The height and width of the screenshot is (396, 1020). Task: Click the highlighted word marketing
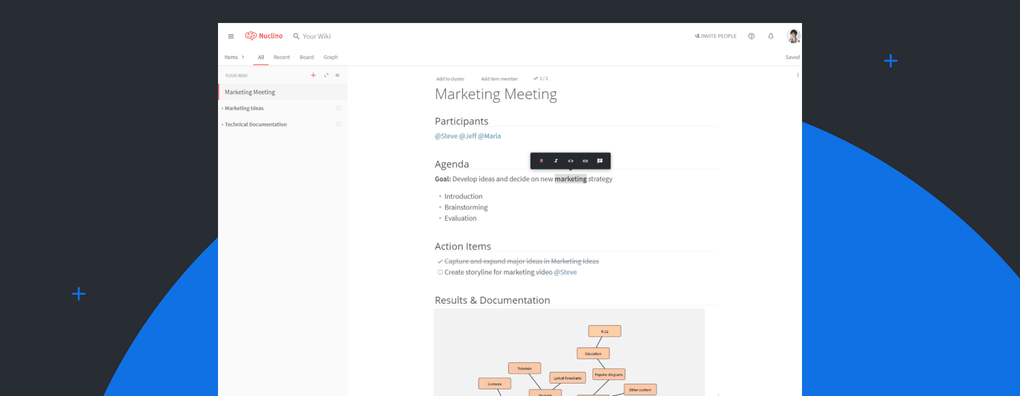[570, 179]
